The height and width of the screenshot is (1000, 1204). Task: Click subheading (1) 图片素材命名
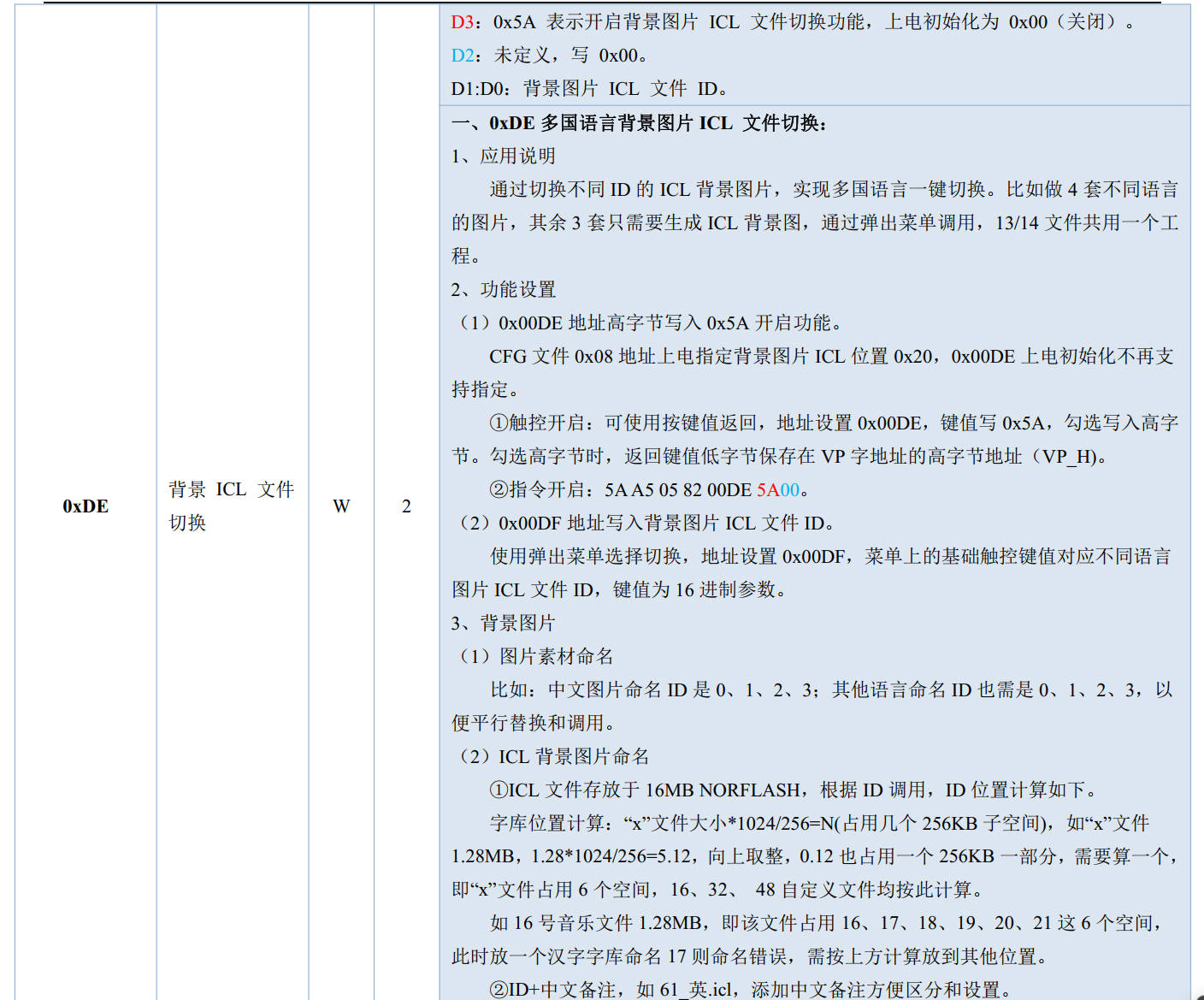click(x=536, y=657)
